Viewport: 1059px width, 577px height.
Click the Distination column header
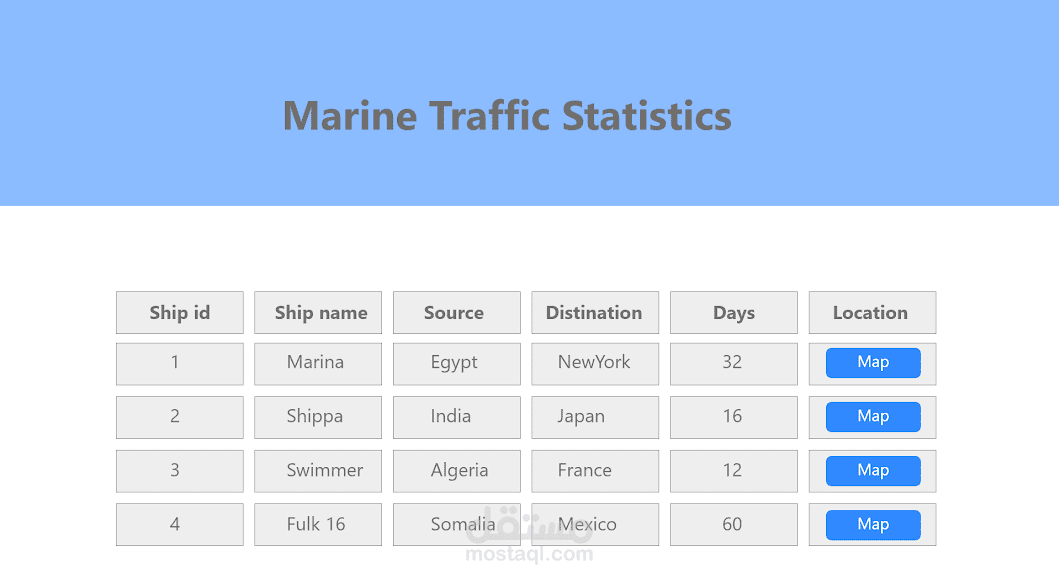(x=595, y=313)
